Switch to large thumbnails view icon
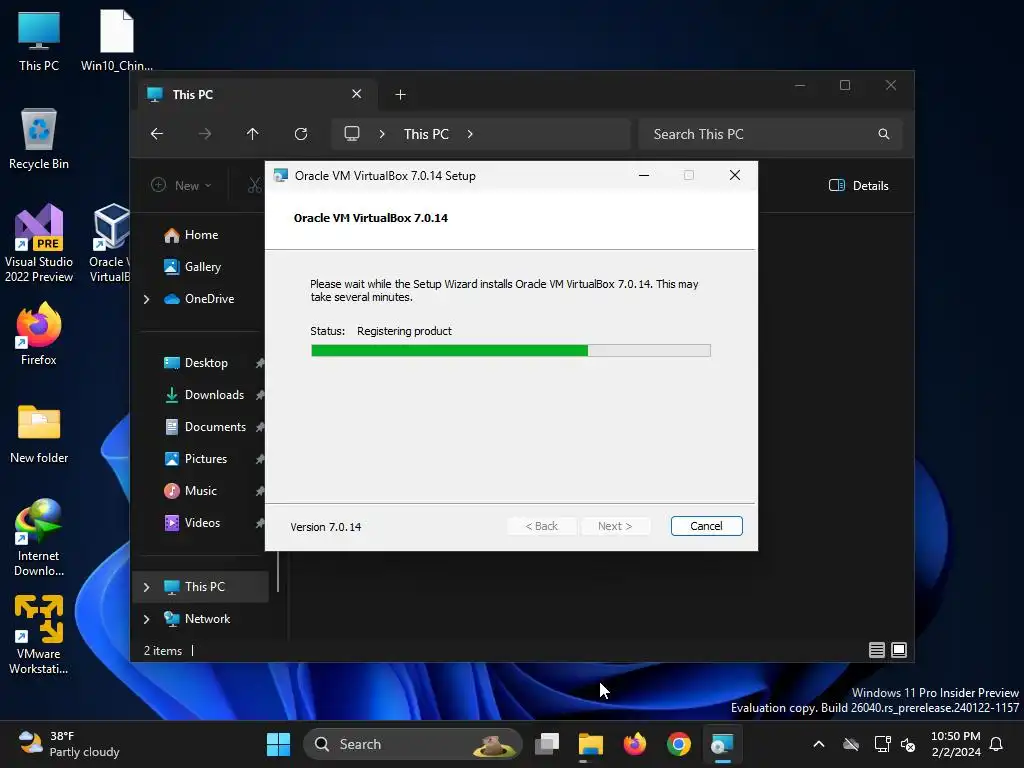 click(899, 650)
